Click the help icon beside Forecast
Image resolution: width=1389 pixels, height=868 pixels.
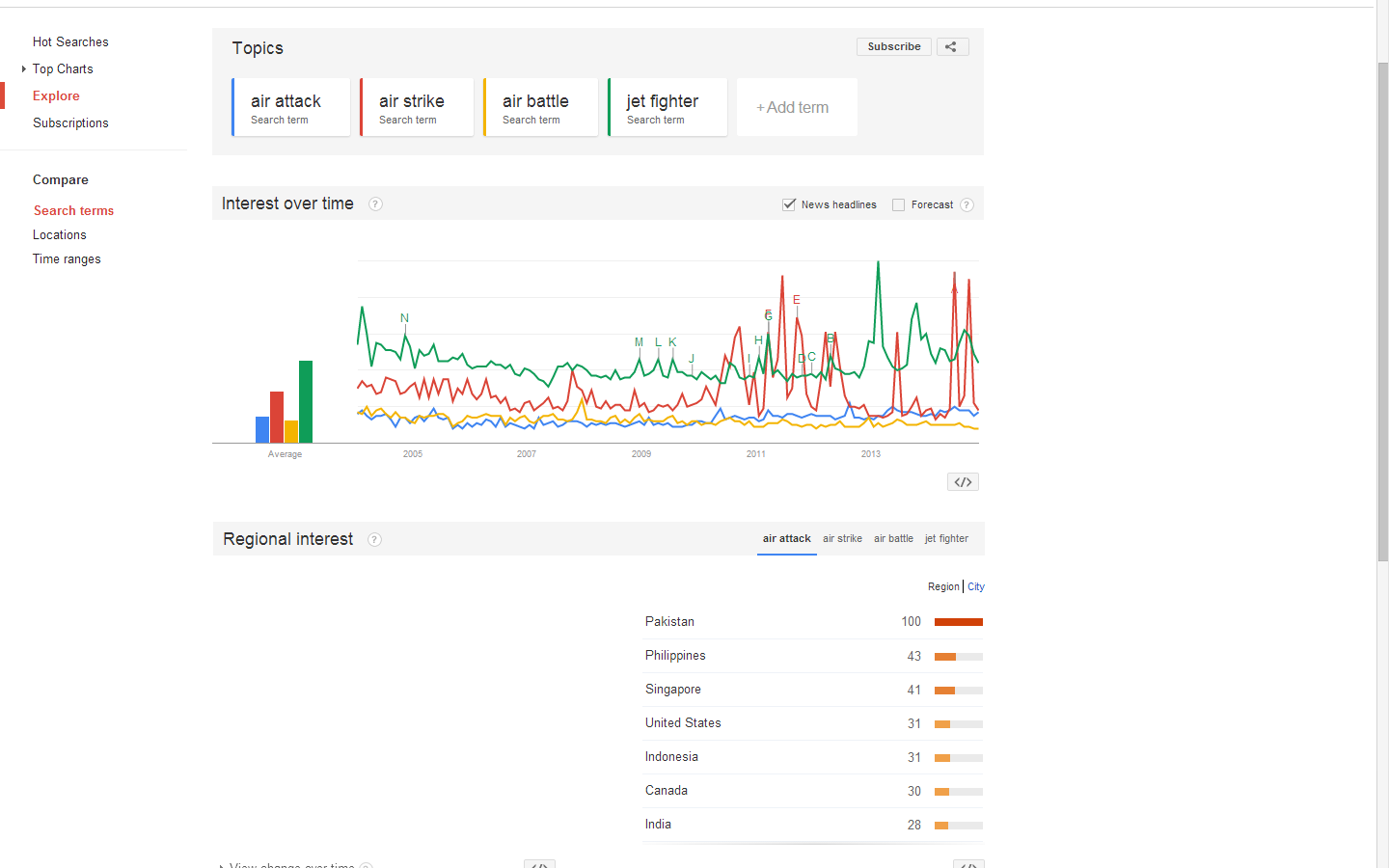pos(967,204)
